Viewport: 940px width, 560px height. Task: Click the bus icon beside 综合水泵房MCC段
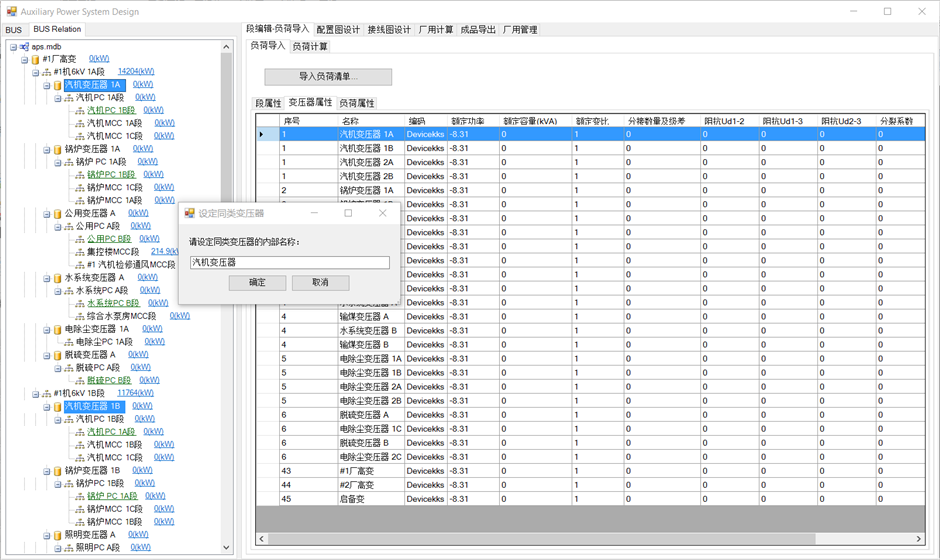point(80,316)
